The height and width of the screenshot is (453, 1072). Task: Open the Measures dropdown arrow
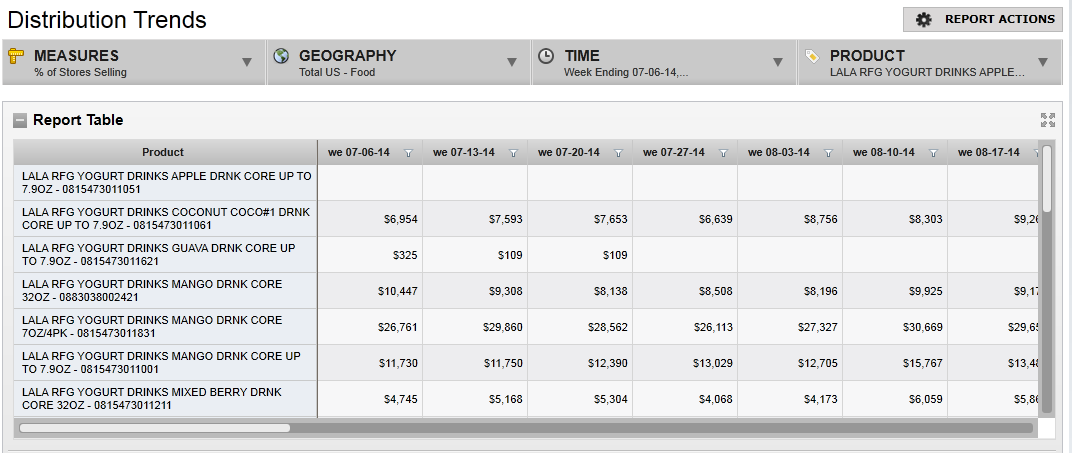click(247, 63)
